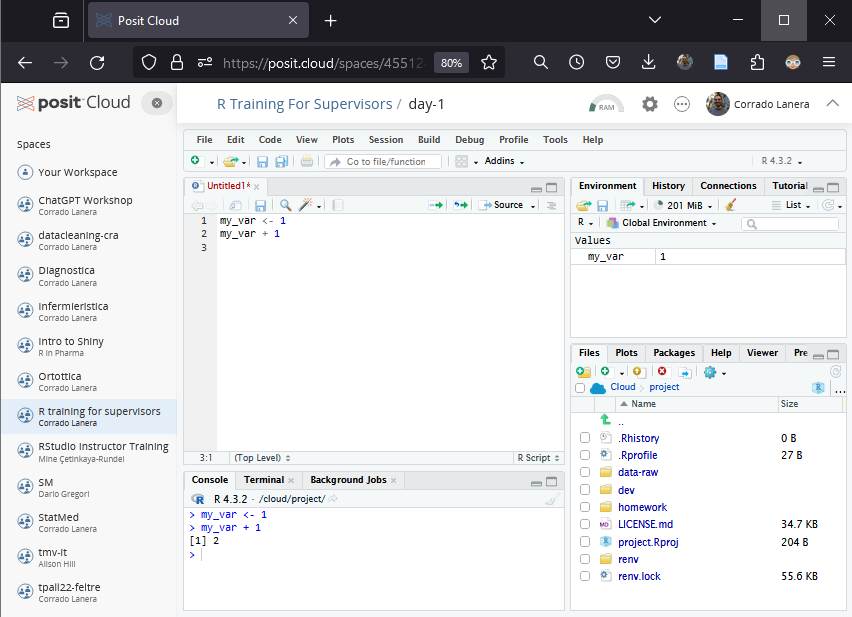Switch to the Packages tab
Image resolution: width=852 pixels, height=617 pixels.
[673, 353]
